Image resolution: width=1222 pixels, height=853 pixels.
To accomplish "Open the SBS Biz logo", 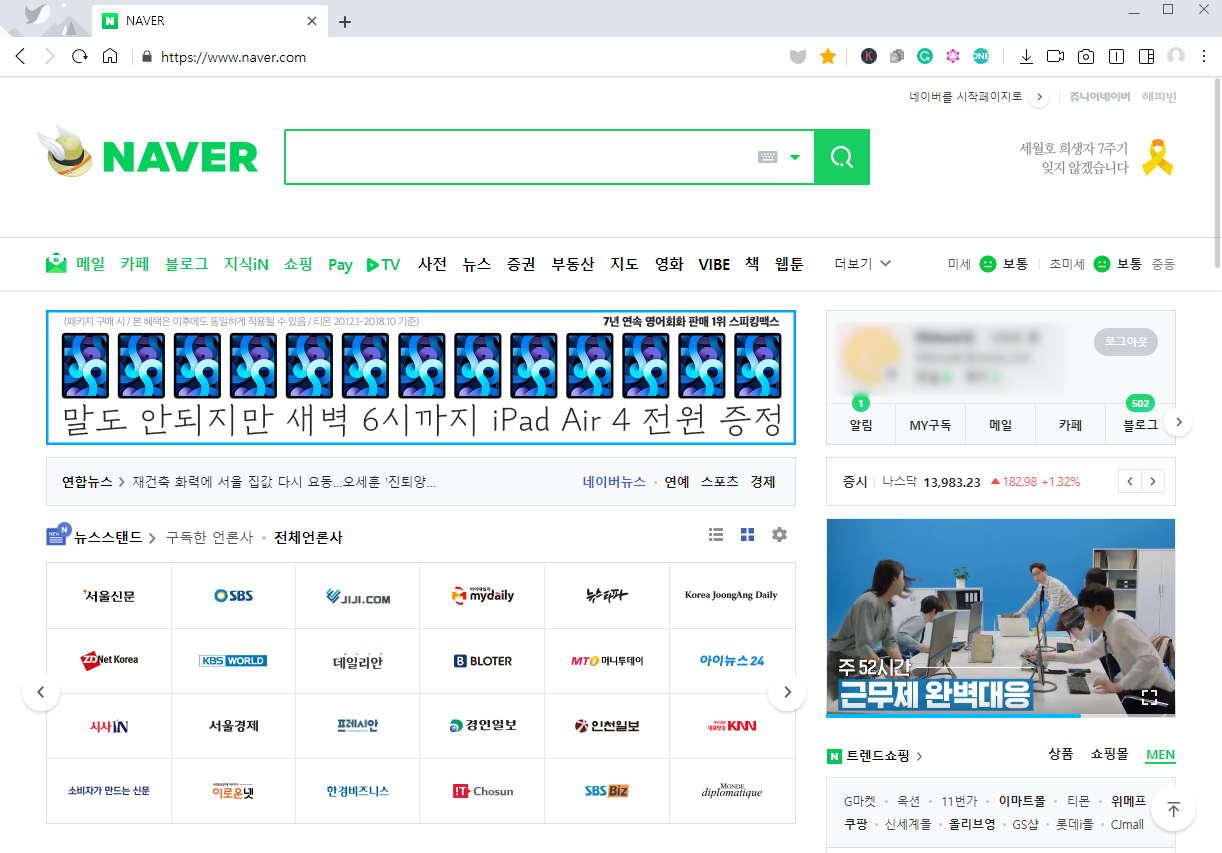I will click(607, 791).
